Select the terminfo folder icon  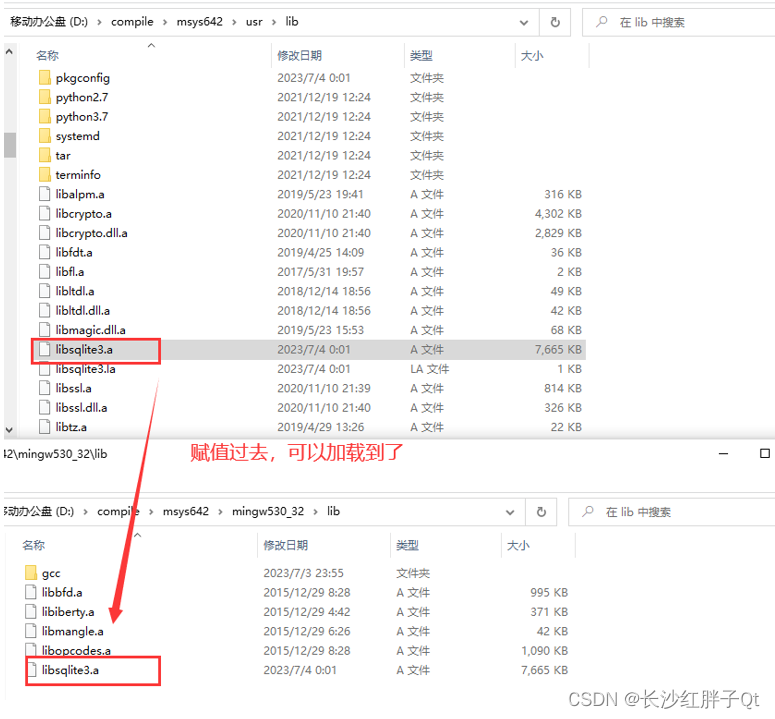tap(44, 174)
